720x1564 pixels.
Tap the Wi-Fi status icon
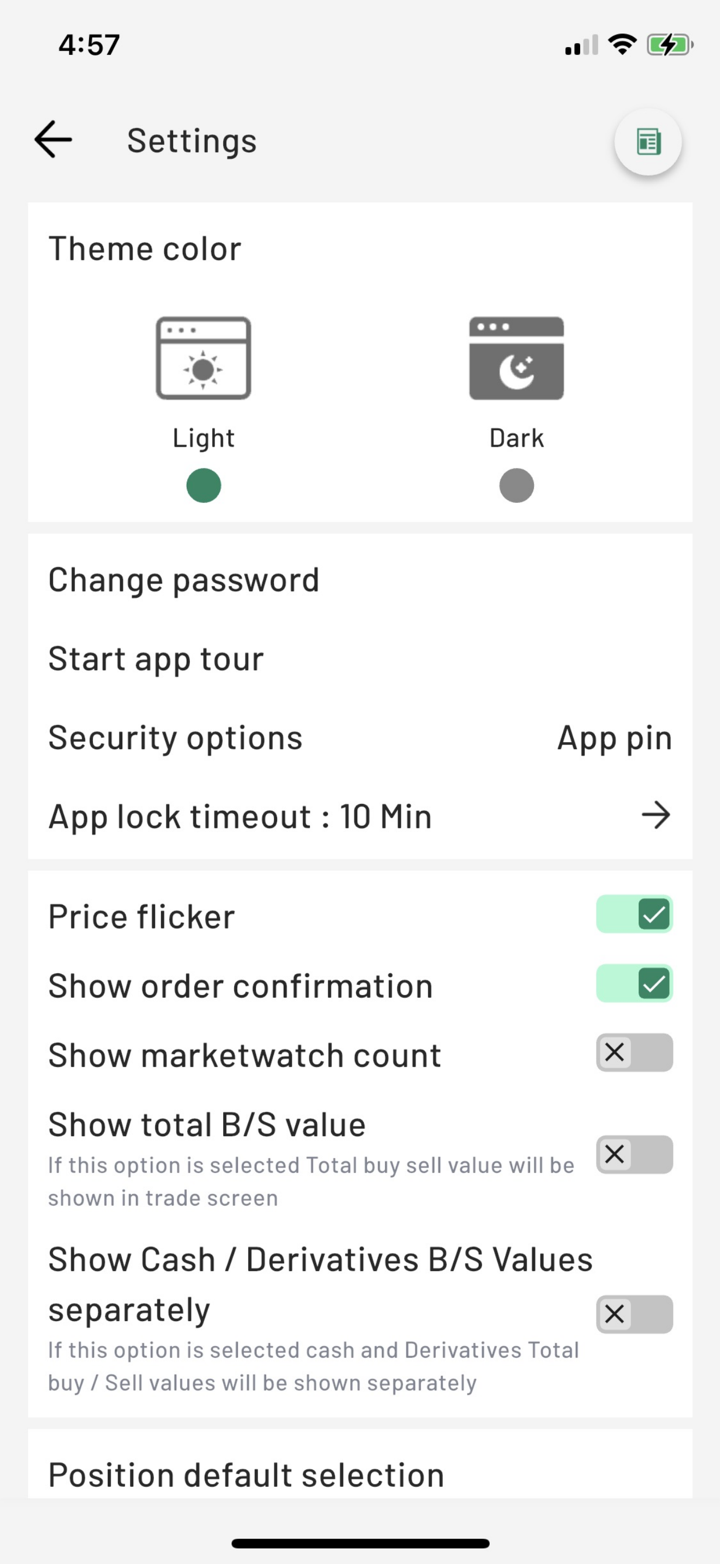click(x=622, y=45)
